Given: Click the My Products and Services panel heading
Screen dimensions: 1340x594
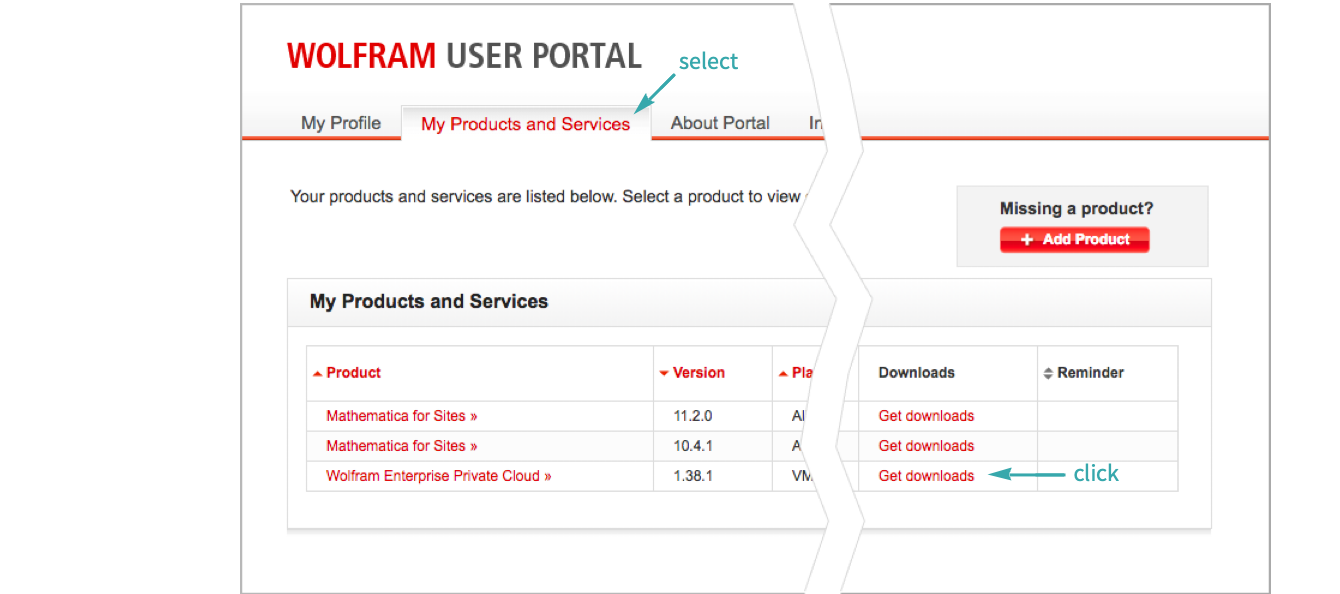Looking at the screenshot, I should (x=429, y=301).
